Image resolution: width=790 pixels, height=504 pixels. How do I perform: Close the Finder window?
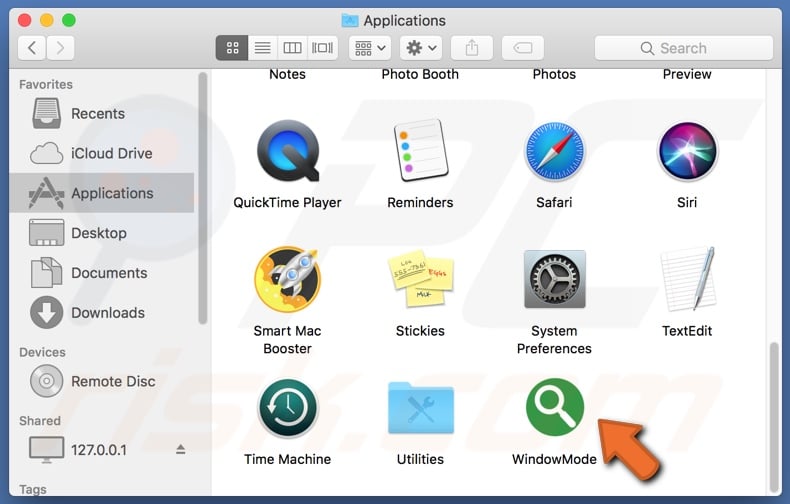pyautogui.click(x=24, y=20)
